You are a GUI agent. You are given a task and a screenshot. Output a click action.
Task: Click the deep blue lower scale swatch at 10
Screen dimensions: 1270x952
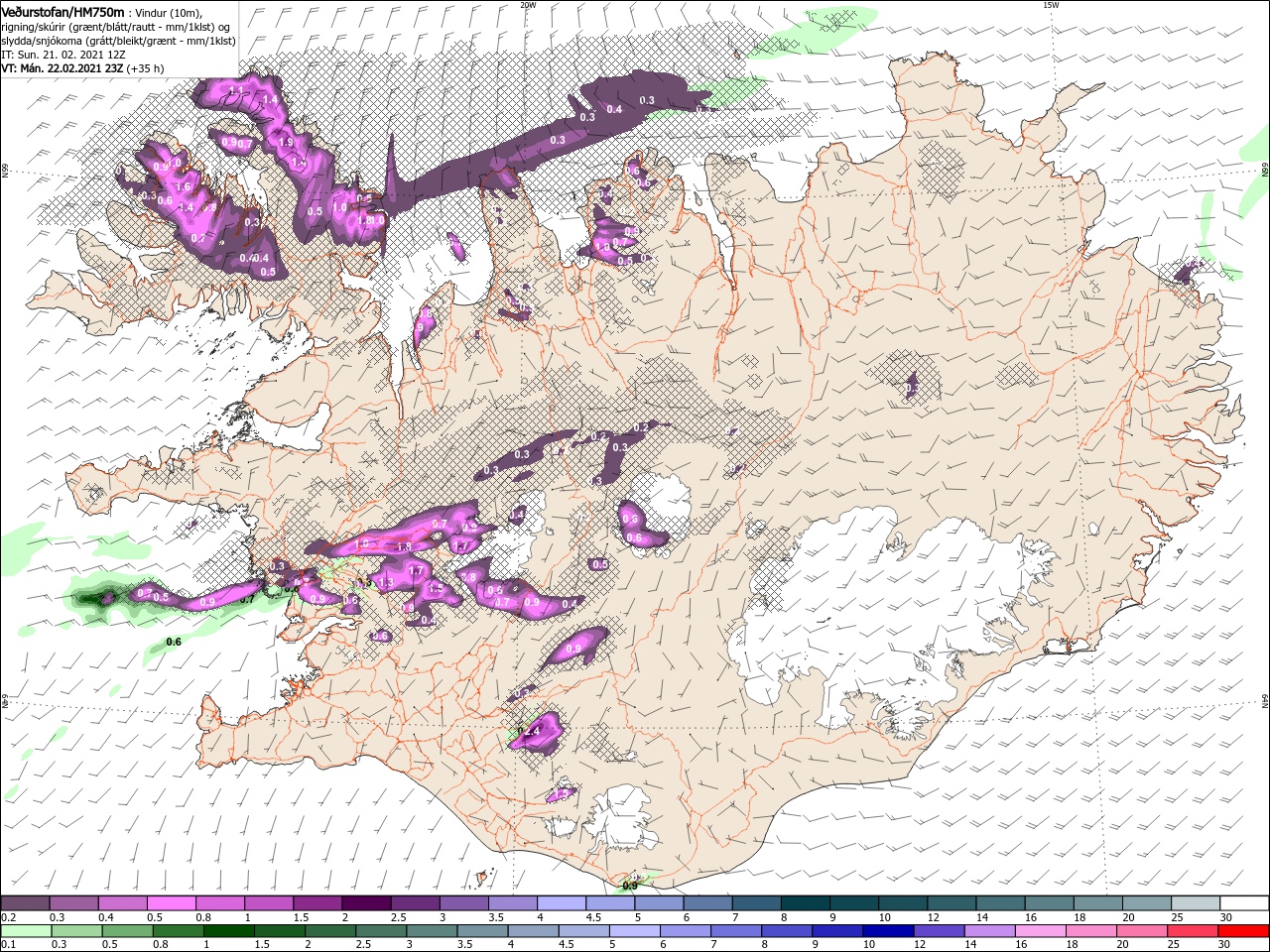pyautogui.click(x=887, y=931)
